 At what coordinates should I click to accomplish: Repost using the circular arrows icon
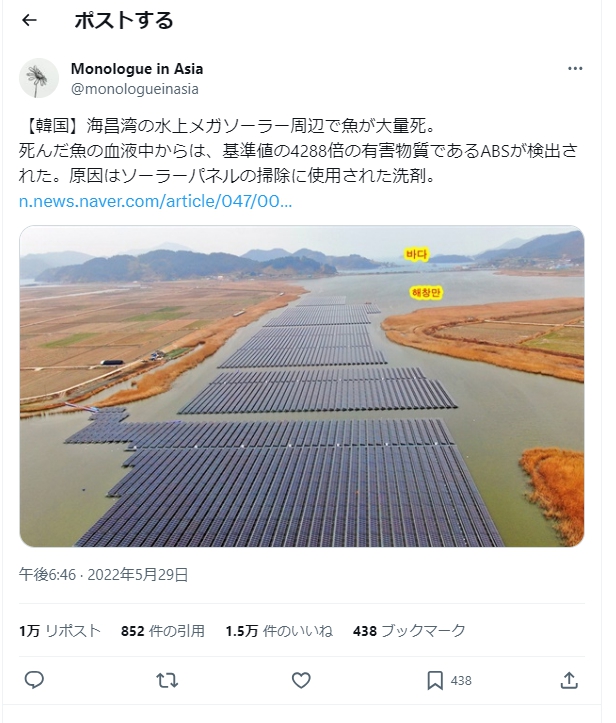(168, 680)
